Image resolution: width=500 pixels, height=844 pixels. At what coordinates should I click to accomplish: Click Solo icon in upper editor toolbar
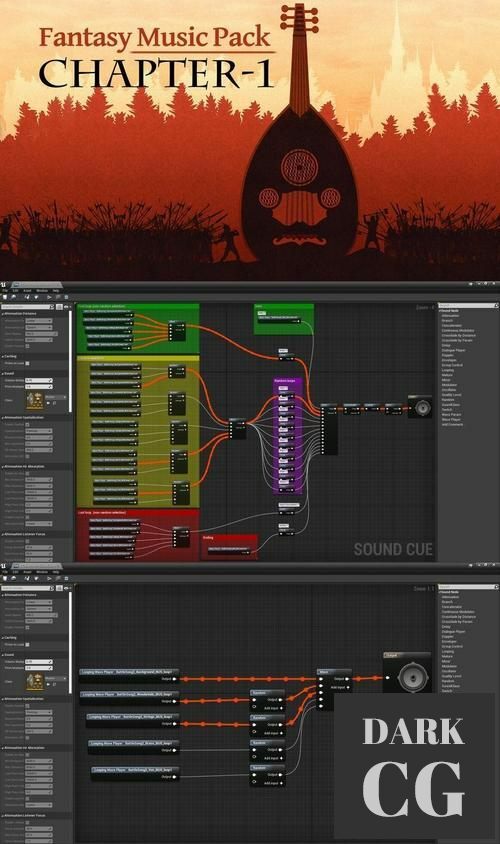click(x=27, y=297)
